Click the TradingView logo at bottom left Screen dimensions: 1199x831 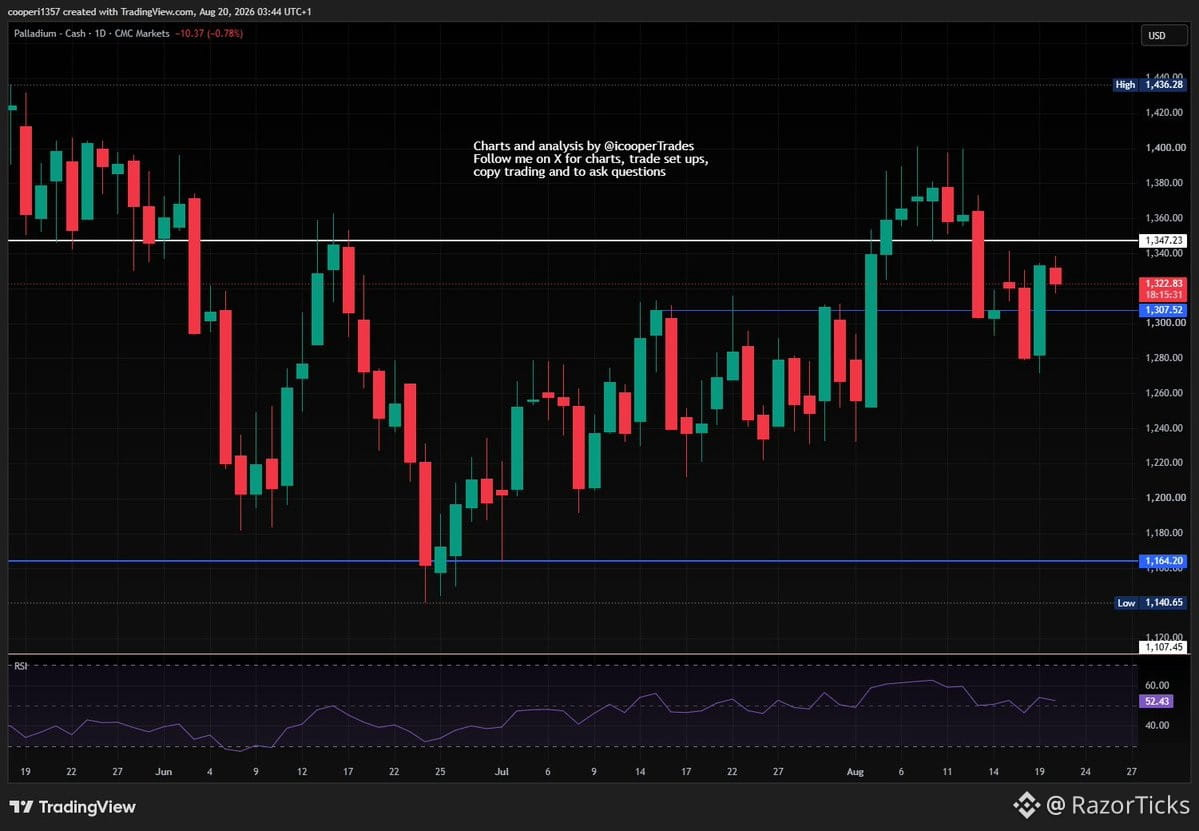click(73, 807)
